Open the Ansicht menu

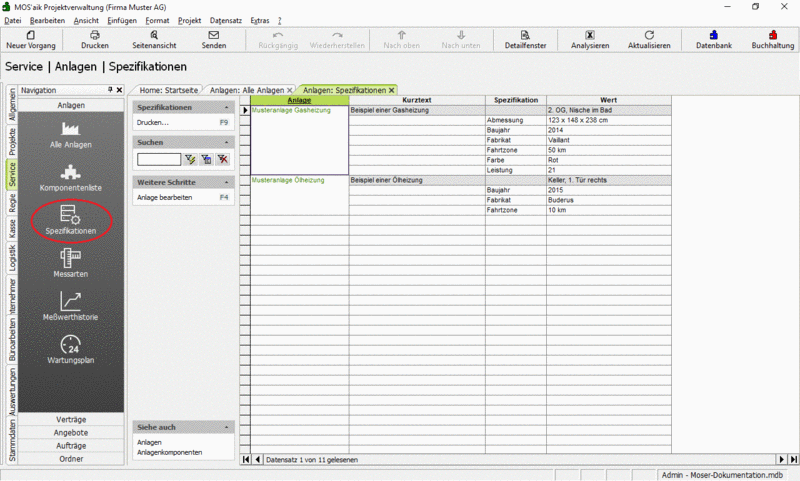(x=86, y=20)
